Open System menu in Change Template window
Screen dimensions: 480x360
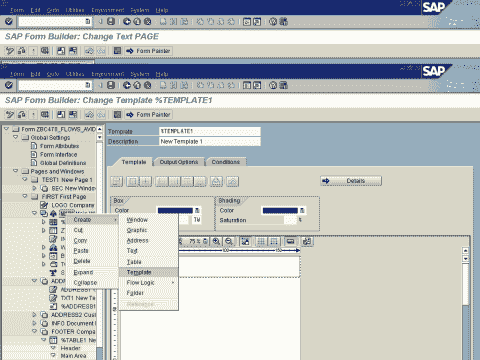click(x=139, y=74)
